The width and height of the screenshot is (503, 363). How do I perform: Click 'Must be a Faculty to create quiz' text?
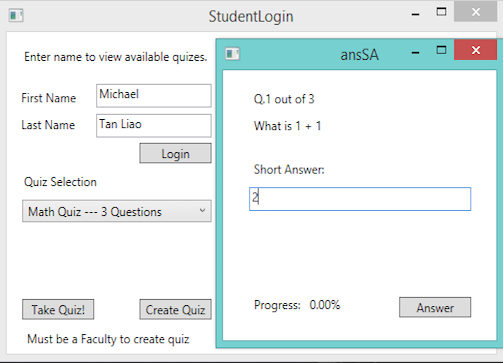pyautogui.click(x=108, y=339)
